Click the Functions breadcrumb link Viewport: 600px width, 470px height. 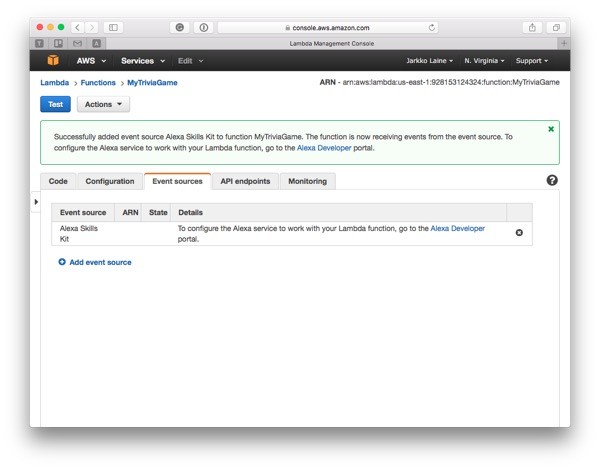point(98,83)
